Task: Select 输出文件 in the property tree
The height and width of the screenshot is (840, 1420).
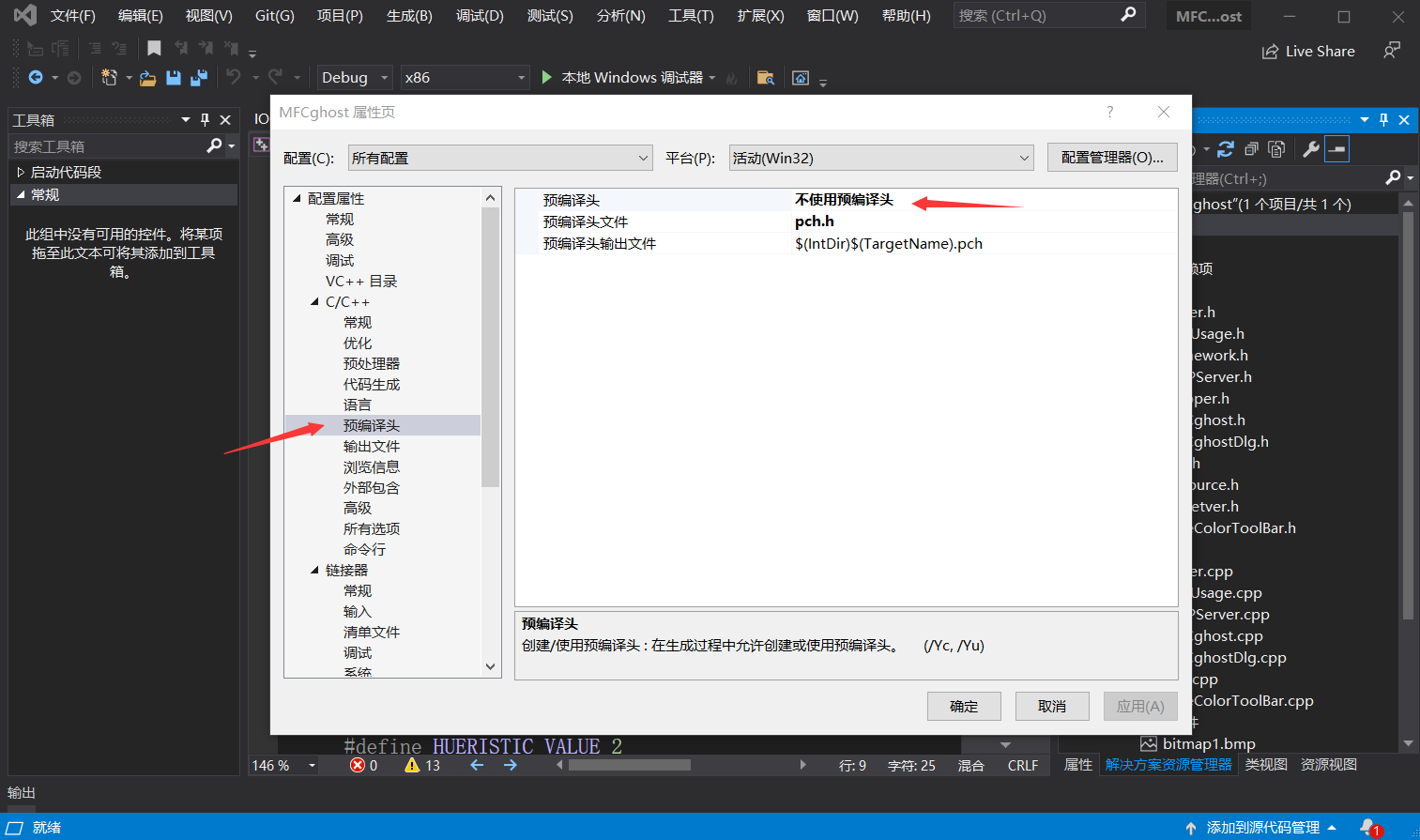Action: [372, 446]
